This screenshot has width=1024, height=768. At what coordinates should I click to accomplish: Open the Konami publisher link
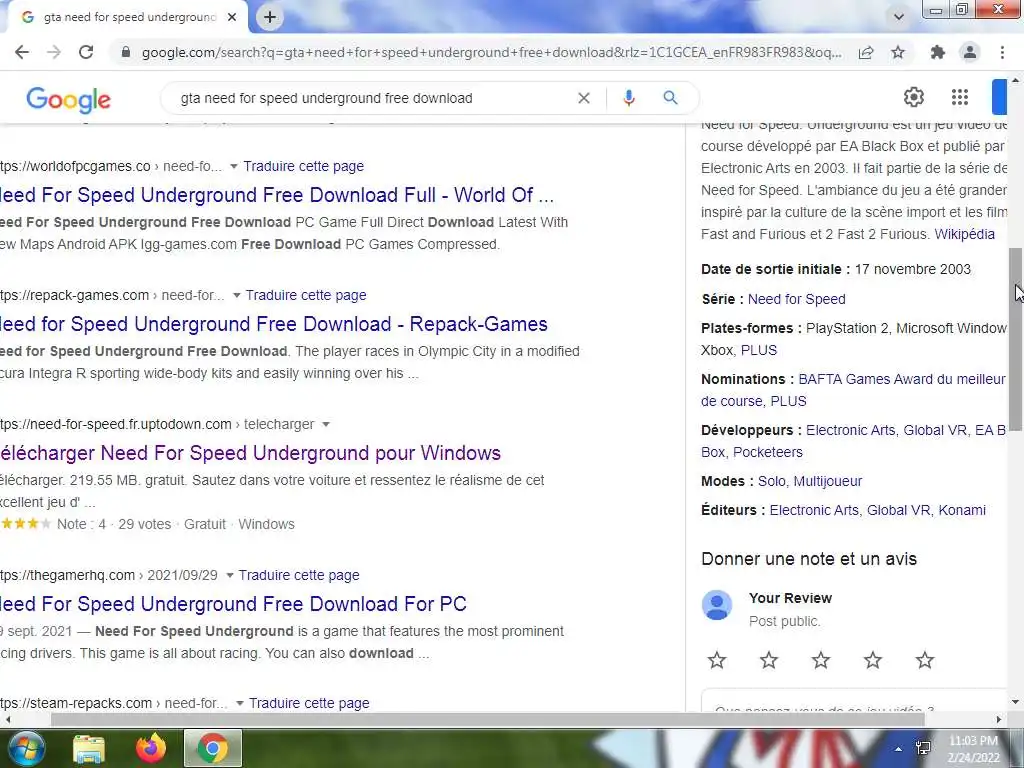962,510
